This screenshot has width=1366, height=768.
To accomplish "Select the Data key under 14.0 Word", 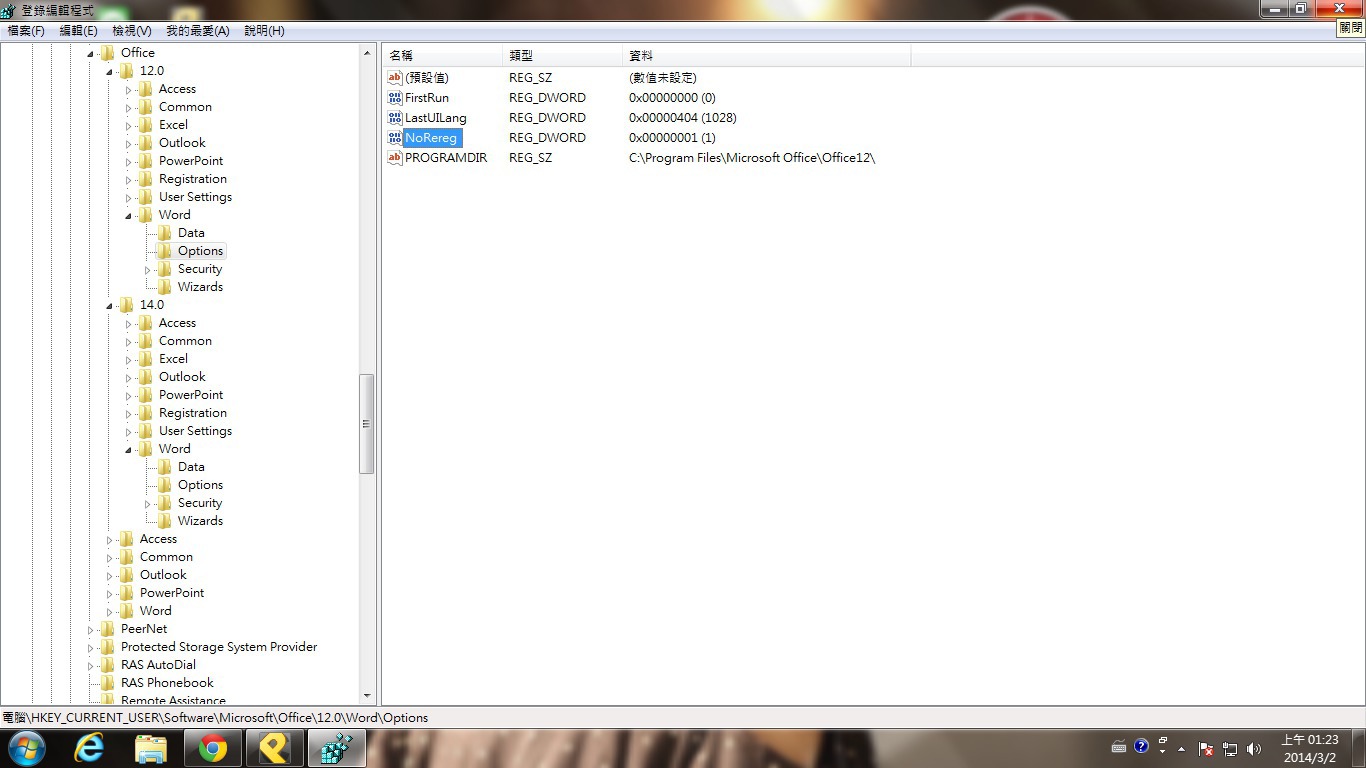I will [191, 467].
